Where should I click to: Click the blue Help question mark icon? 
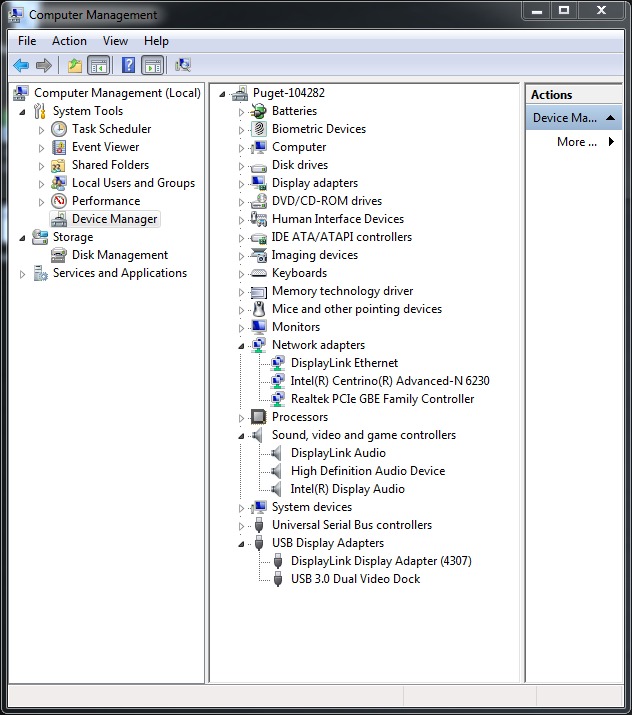[128, 65]
